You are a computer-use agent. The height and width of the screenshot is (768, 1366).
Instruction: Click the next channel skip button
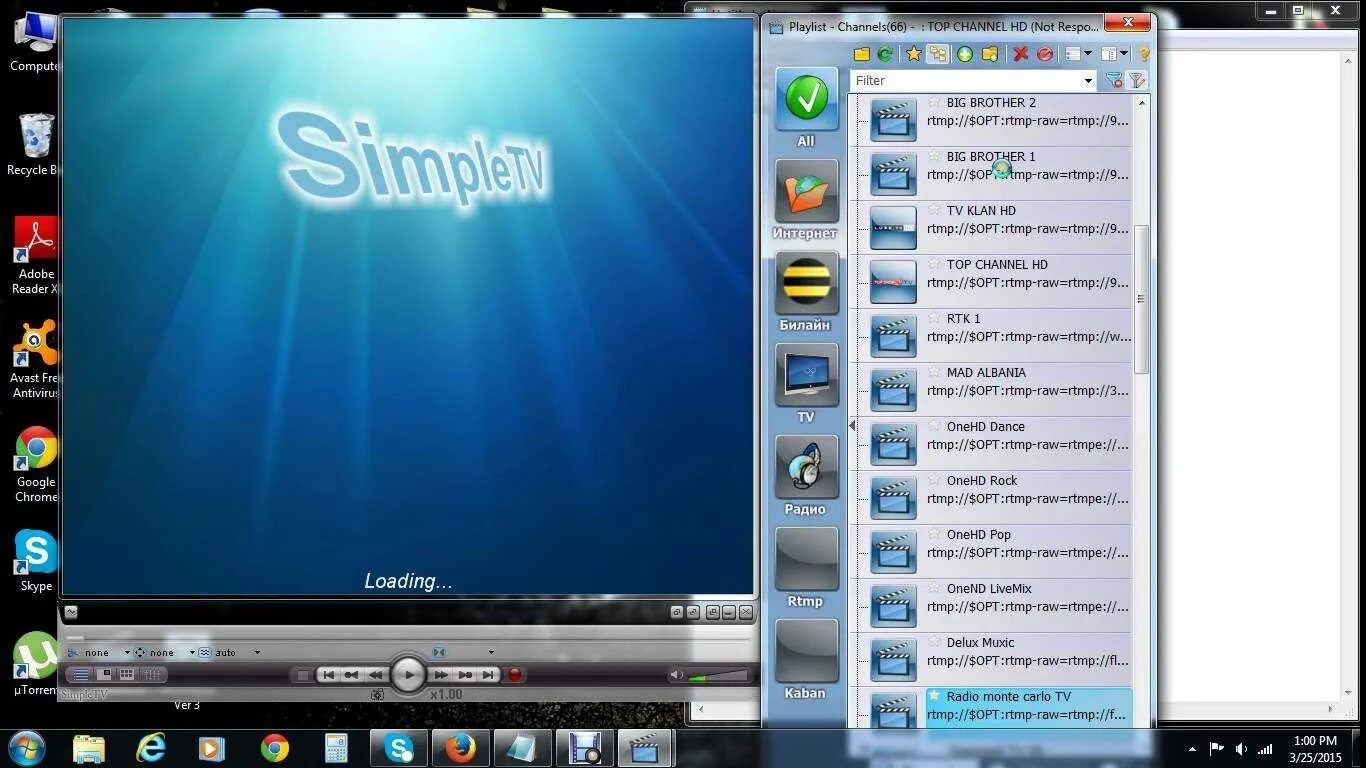pos(488,675)
